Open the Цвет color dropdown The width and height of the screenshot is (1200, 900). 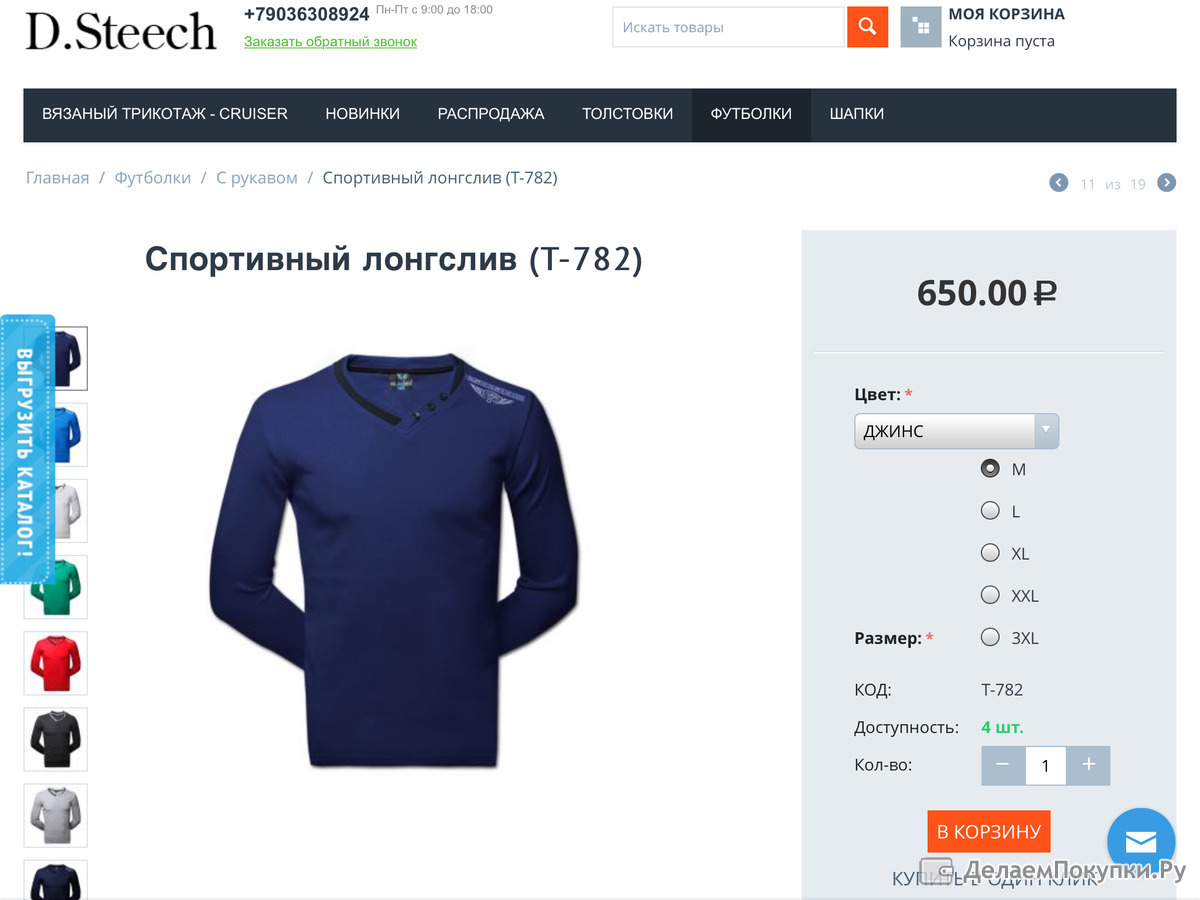pyautogui.click(x=956, y=431)
